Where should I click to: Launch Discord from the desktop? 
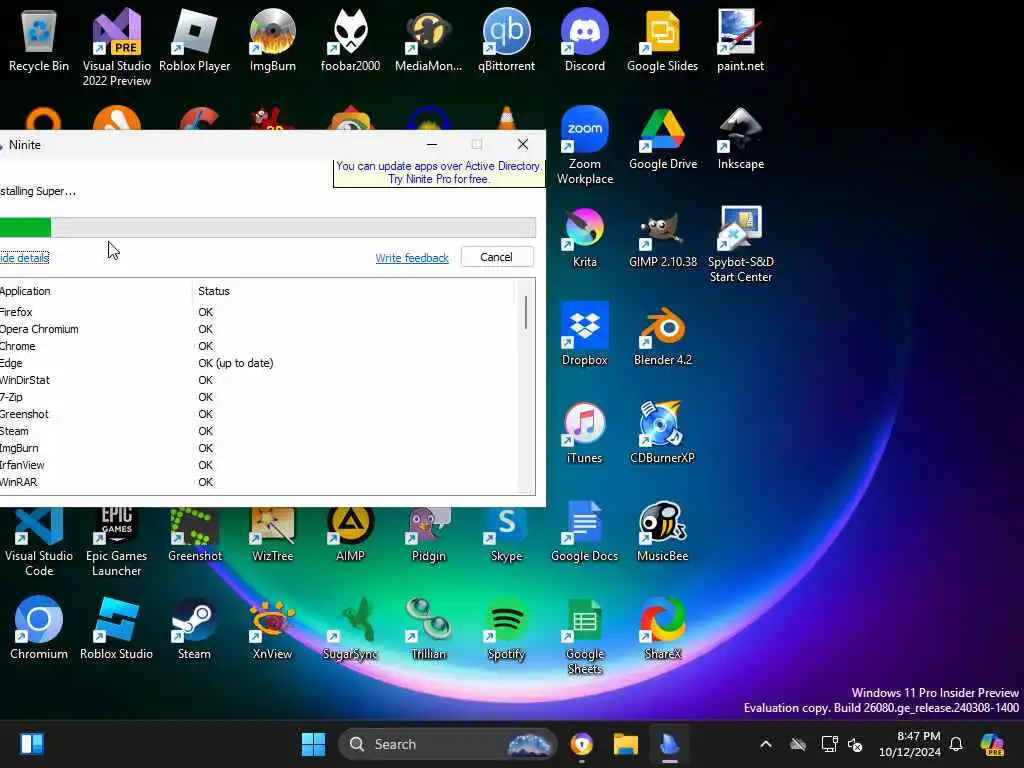click(x=584, y=40)
